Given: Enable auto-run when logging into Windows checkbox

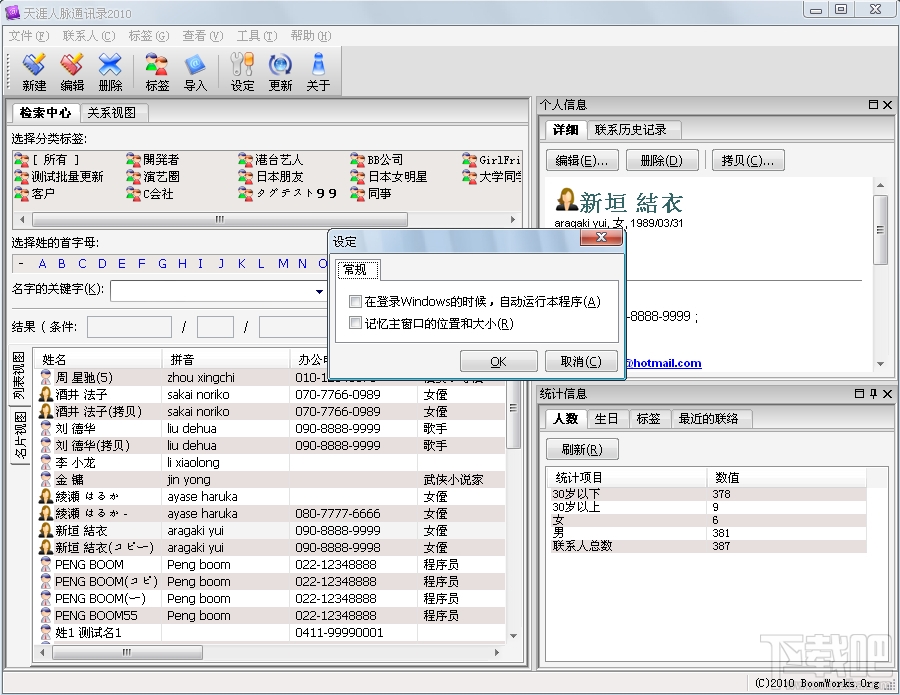Looking at the screenshot, I should [355, 301].
